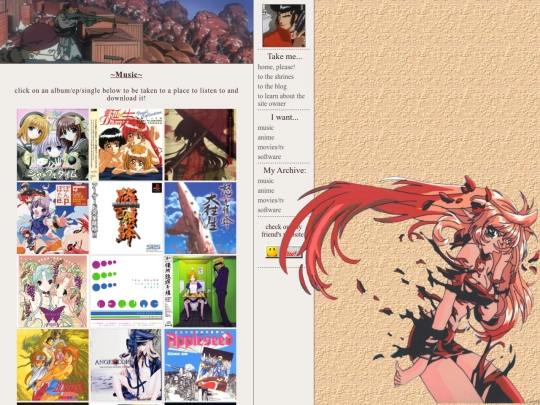540x405 pixels.
Task: Click 'anime' under I want...
Action: pos(266,137)
